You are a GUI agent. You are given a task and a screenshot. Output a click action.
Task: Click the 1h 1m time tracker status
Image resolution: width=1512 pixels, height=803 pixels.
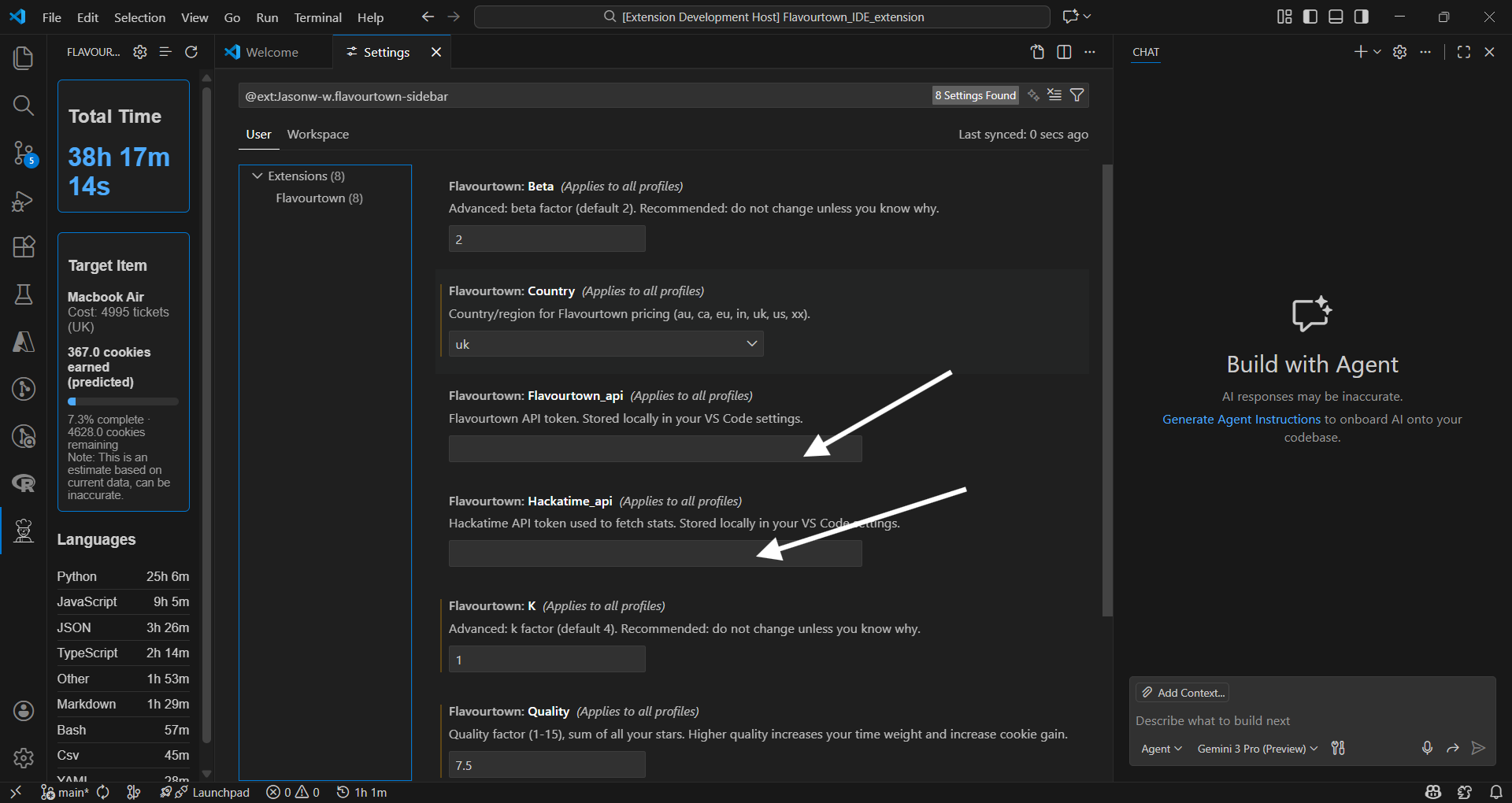(361, 792)
